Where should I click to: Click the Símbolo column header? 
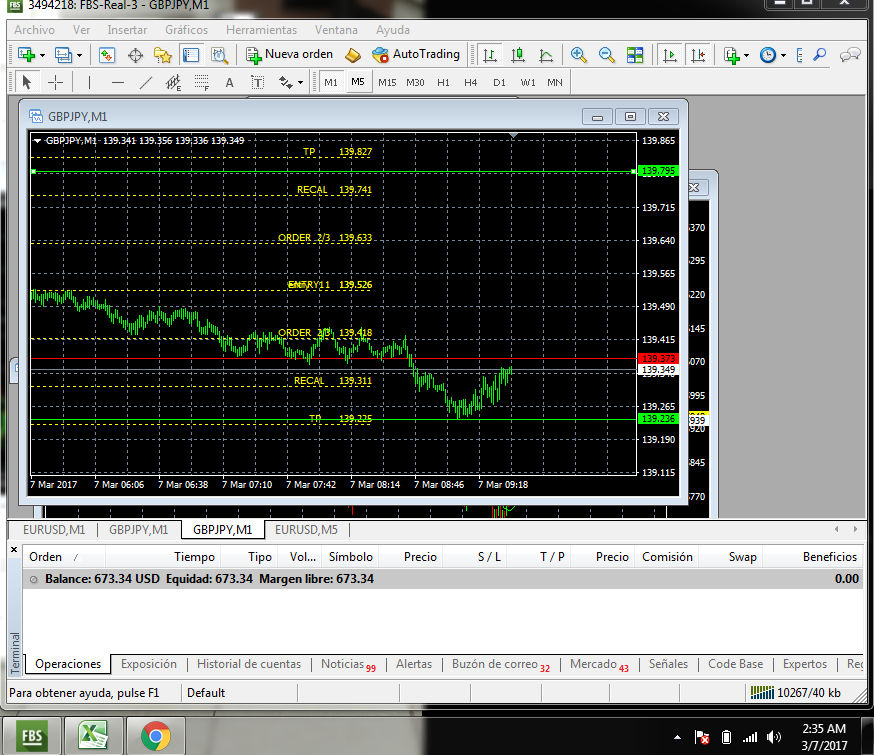351,557
